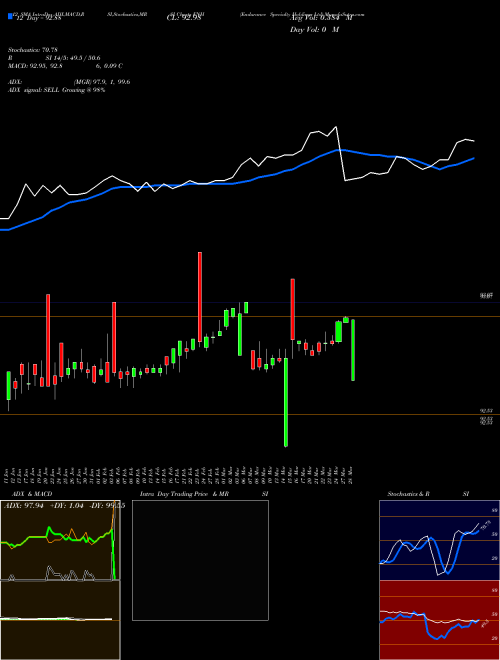Click the peak of the white price line

pyautogui.click(x=336, y=127)
